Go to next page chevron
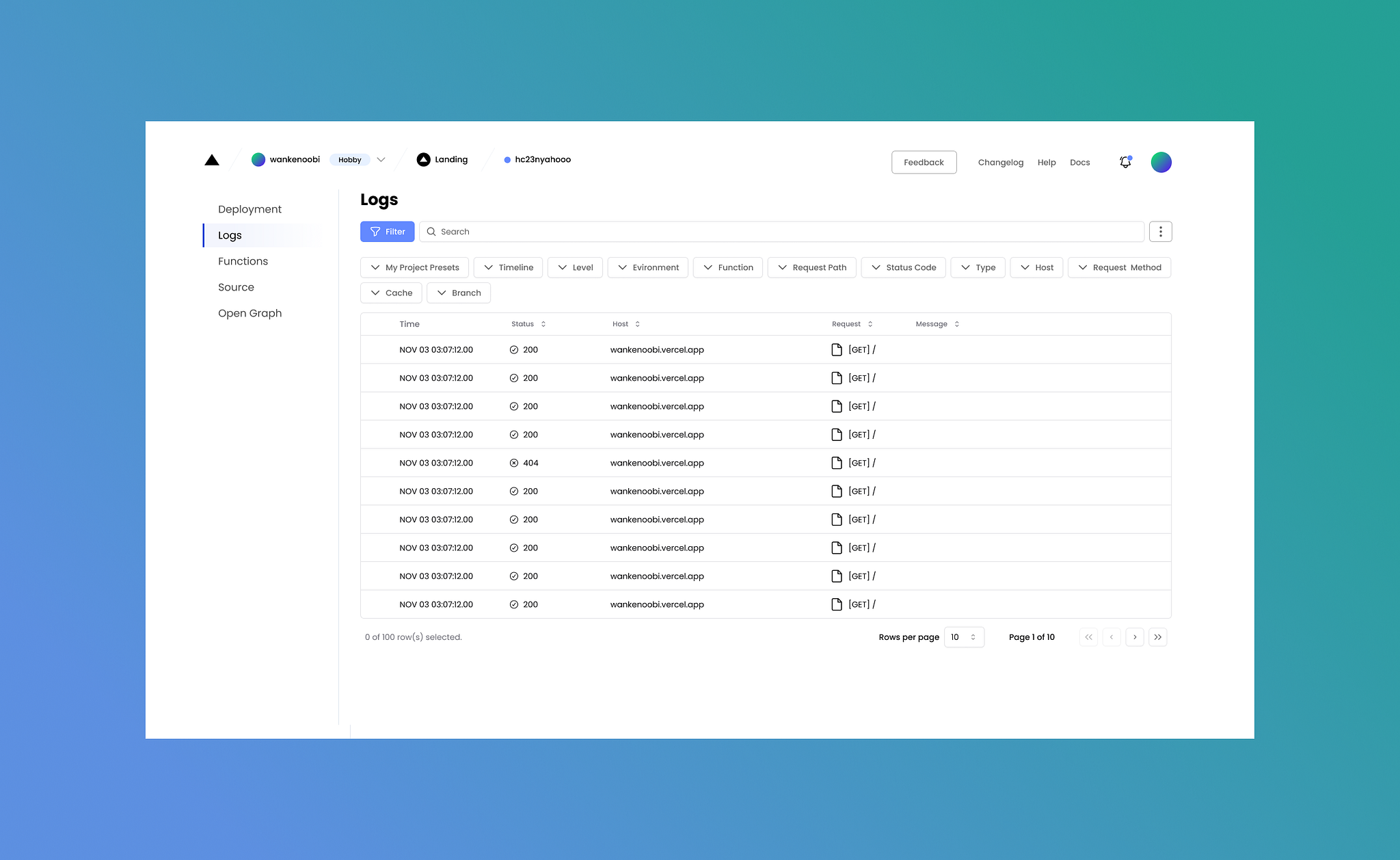 [x=1135, y=637]
